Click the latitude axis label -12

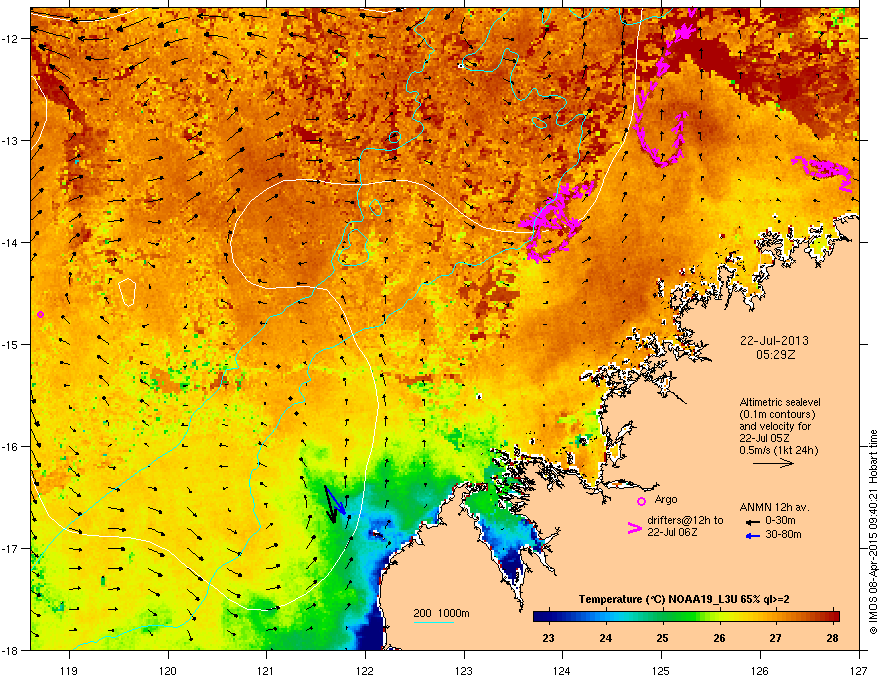(x=11, y=38)
